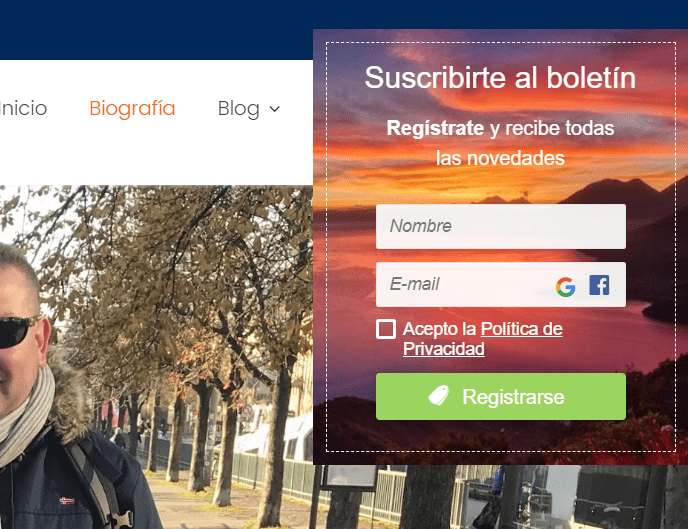Viewport: 688px width, 529px height.
Task: Check the Acepto la Política de Privacidad box
Action: coord(386,329)
